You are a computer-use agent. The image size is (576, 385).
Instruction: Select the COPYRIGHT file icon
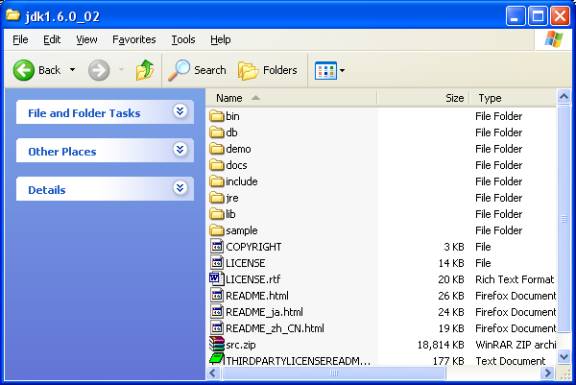click(x=217, y=247)
